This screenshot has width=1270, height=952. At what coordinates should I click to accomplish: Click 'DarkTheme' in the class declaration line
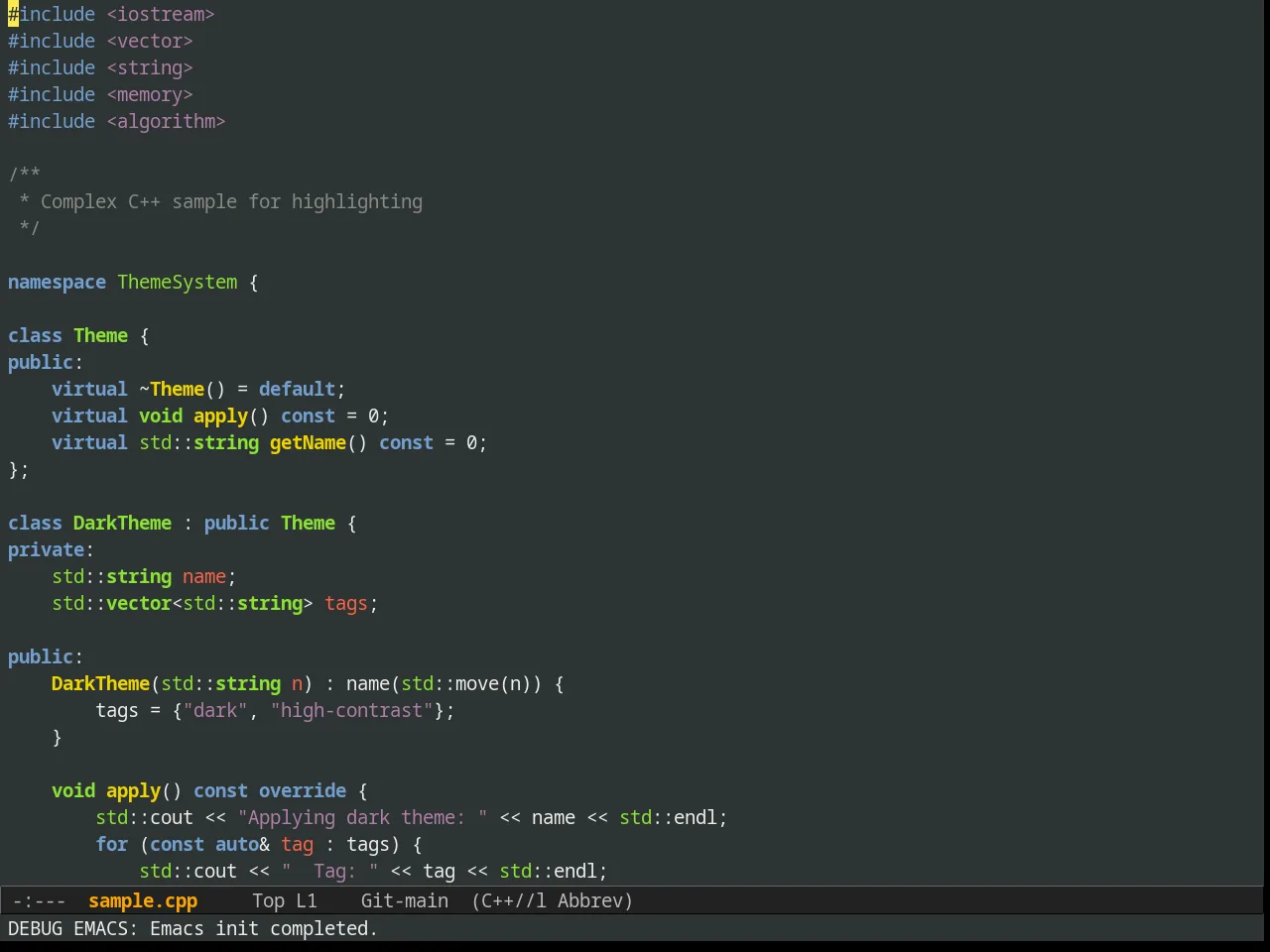122,523
